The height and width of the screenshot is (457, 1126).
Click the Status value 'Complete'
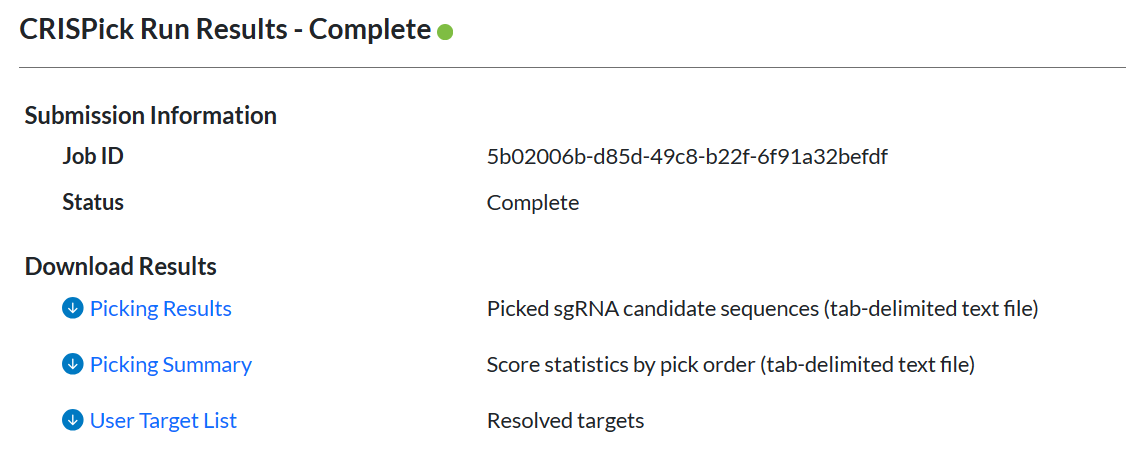tap(533, 203)
